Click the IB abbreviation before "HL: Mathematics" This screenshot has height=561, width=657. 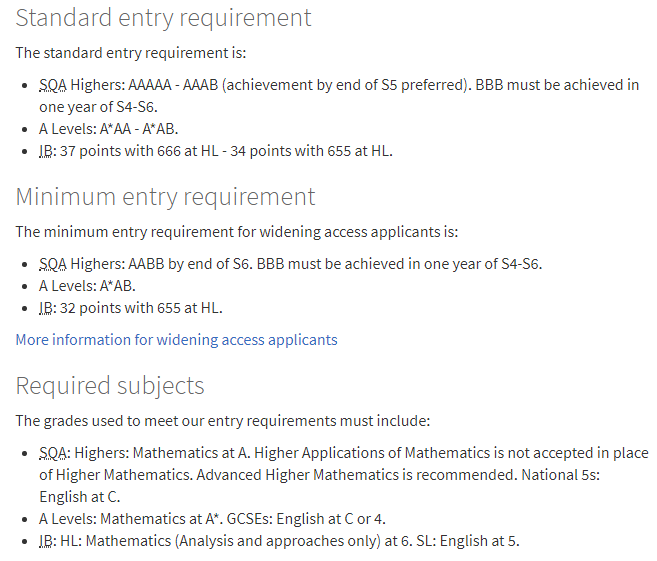click(x=46, y=541)
